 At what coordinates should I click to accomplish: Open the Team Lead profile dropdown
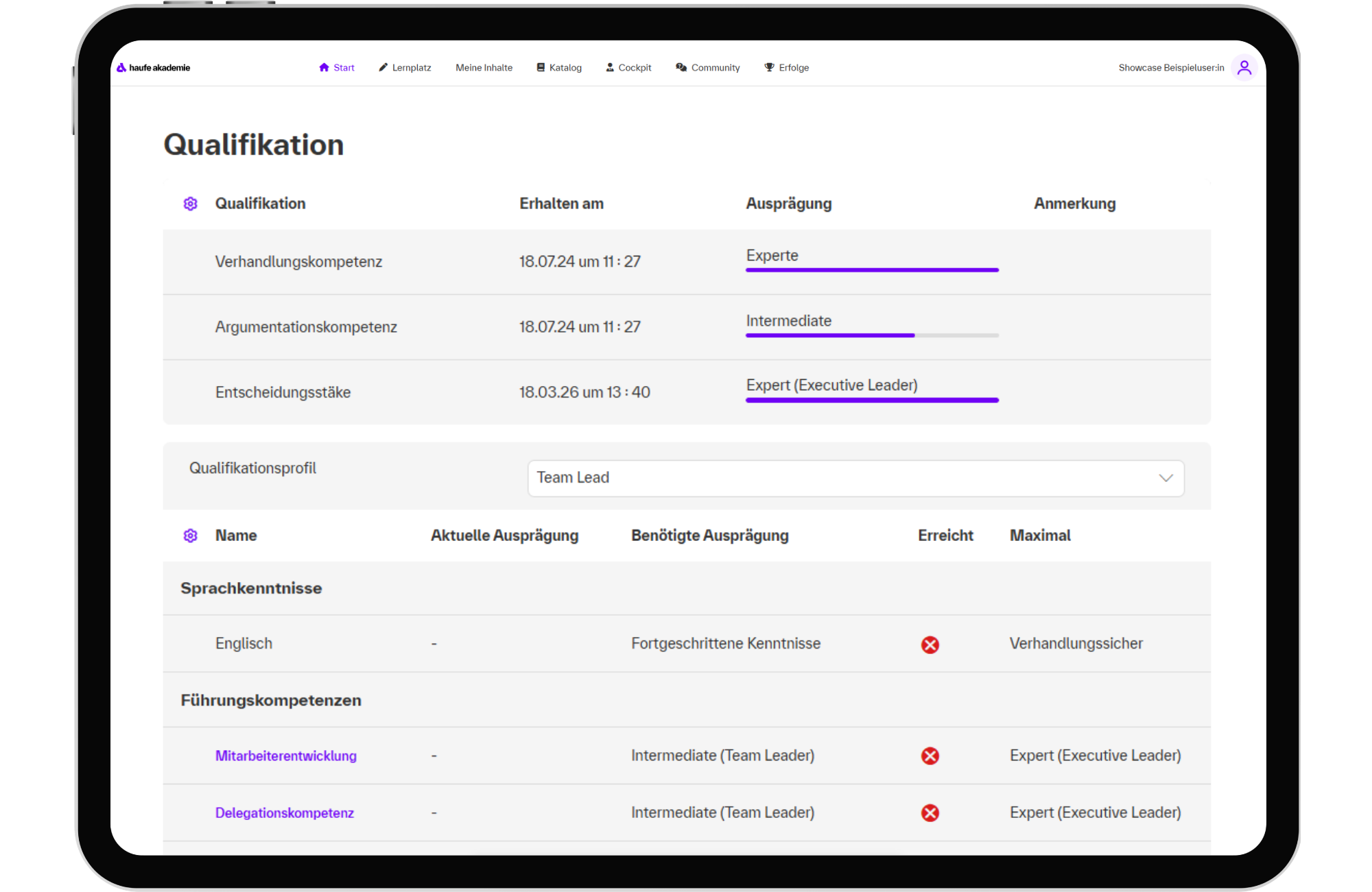coord(855,478)
